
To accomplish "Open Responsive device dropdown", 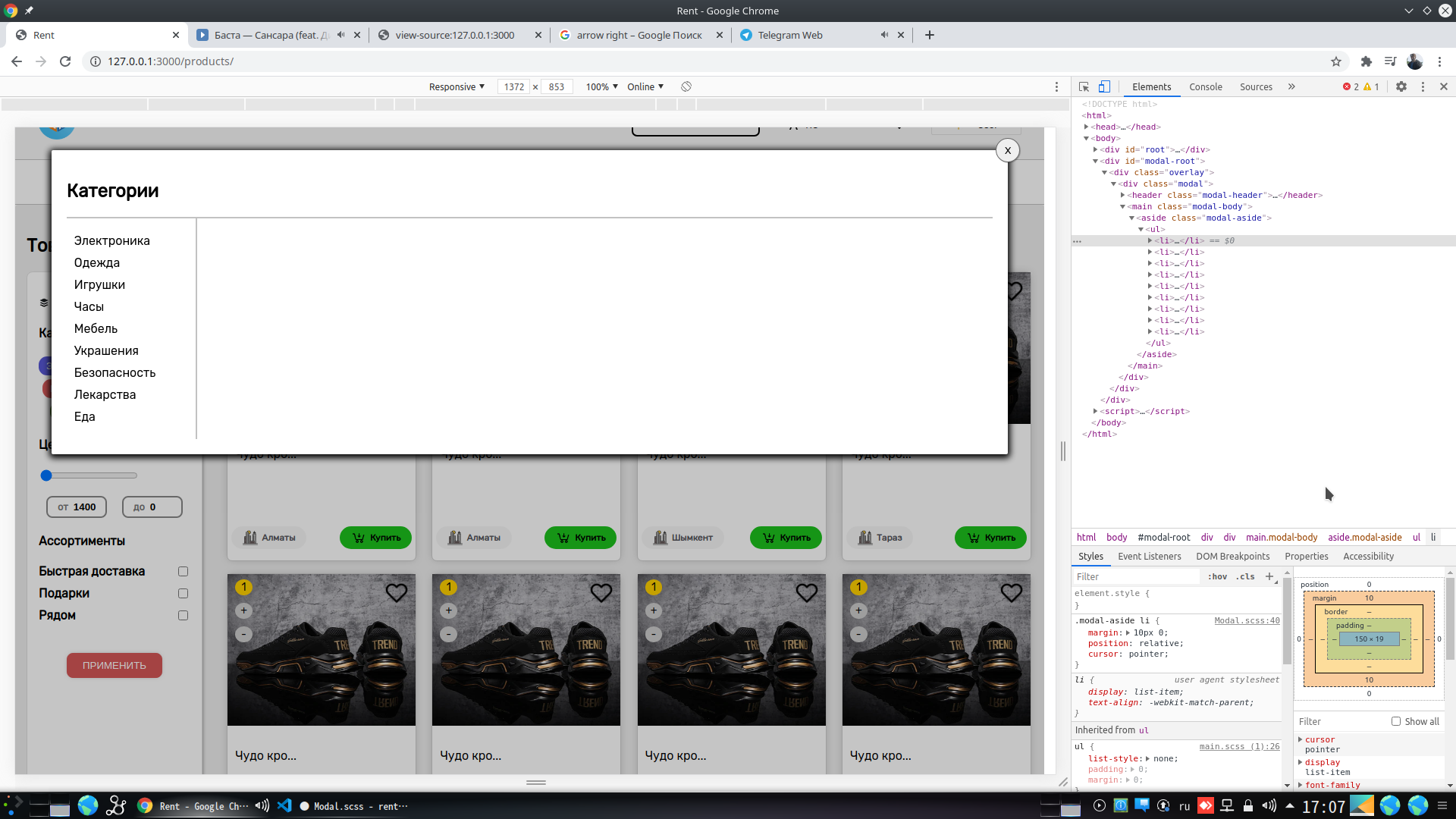I will (x=457, y=86).
